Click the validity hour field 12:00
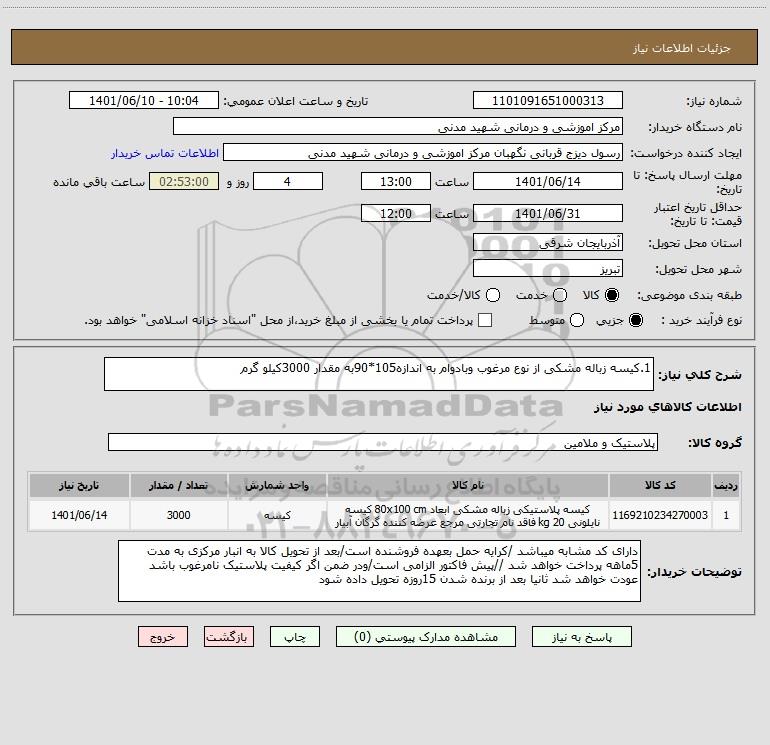This screenshot has height=745, width=770. (x=396, y=214)
